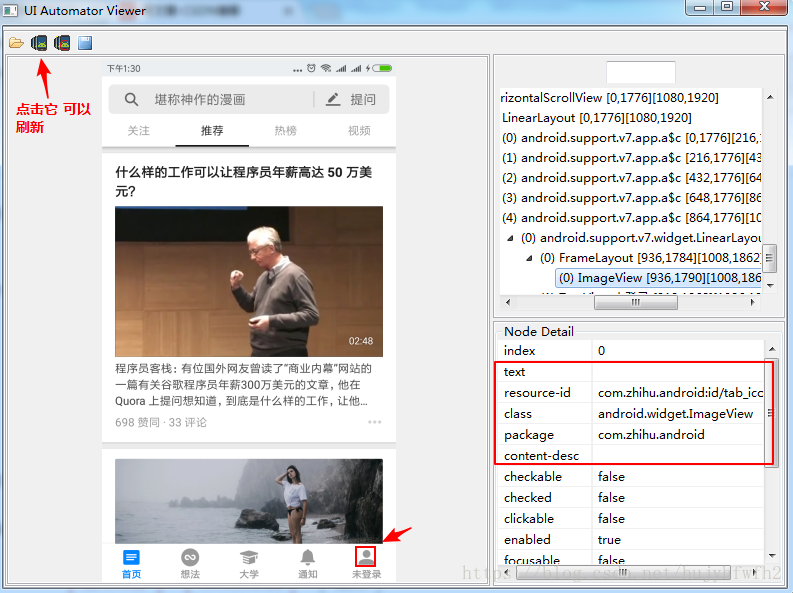Select tree node (1) android.support.v7.app.a$c
The image size is (793, 593).
[x=631, y=158]
